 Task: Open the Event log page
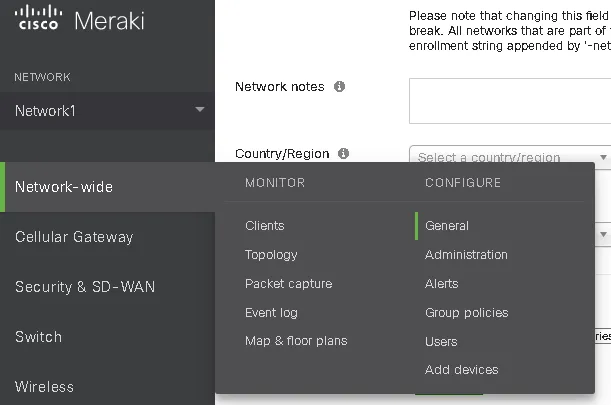pos(271,313)
